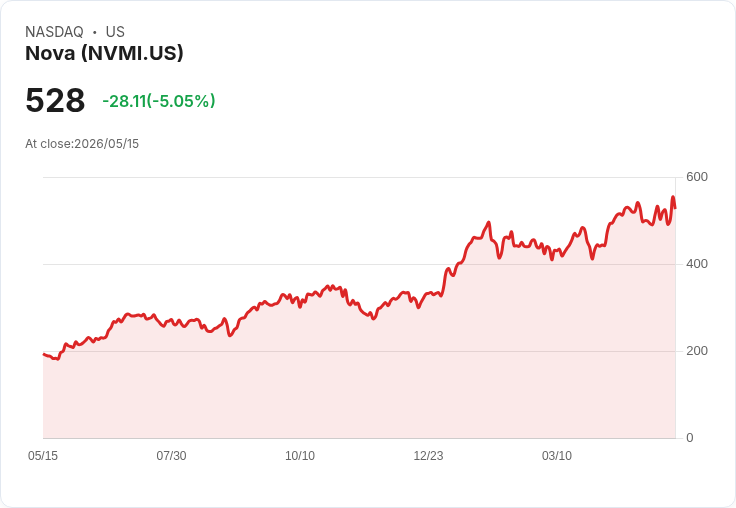The height and width of the screenshot is (508, 736).
Task: Click the chart line start near 05/15
Action: tap(44, 354)
